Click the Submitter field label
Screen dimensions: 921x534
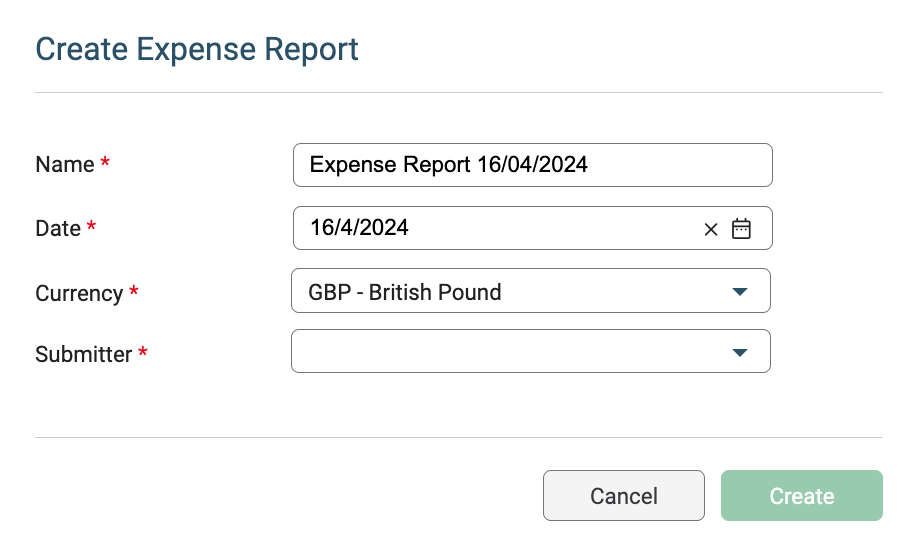[x=84, y=354]
